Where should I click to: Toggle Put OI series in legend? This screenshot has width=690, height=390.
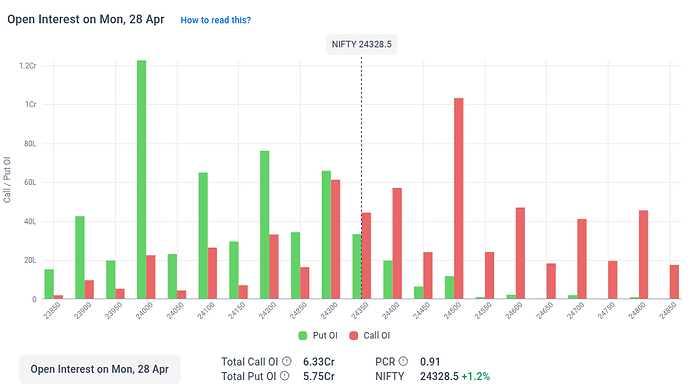tap(318, 335)
